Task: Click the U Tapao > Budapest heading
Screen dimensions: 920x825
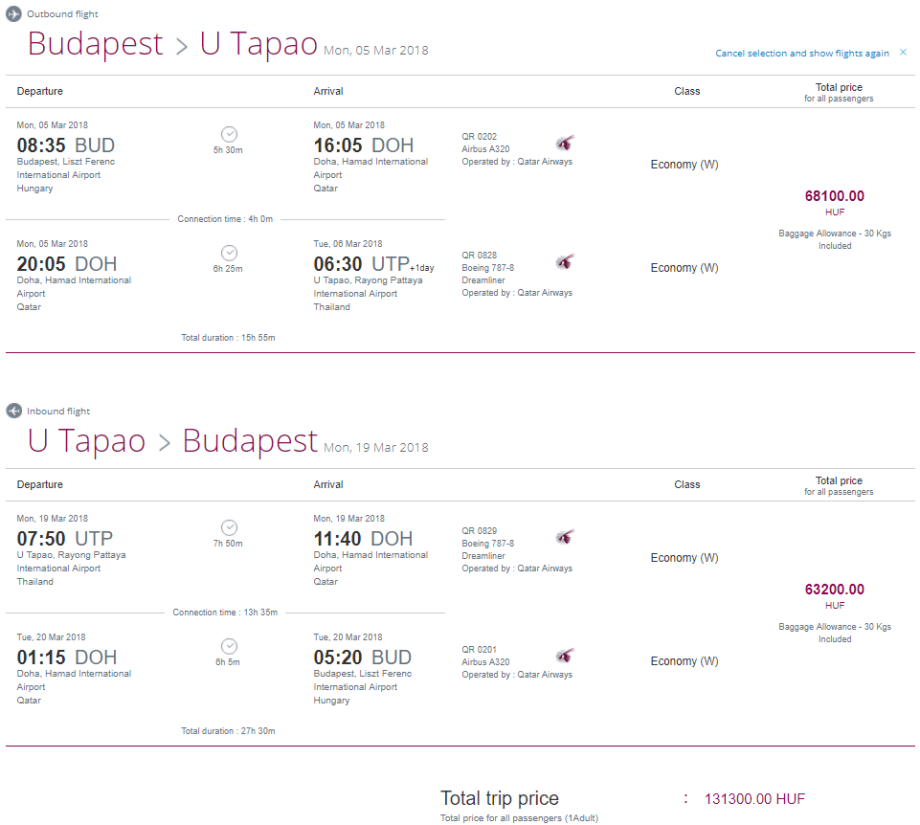Action: coord(172,441)
